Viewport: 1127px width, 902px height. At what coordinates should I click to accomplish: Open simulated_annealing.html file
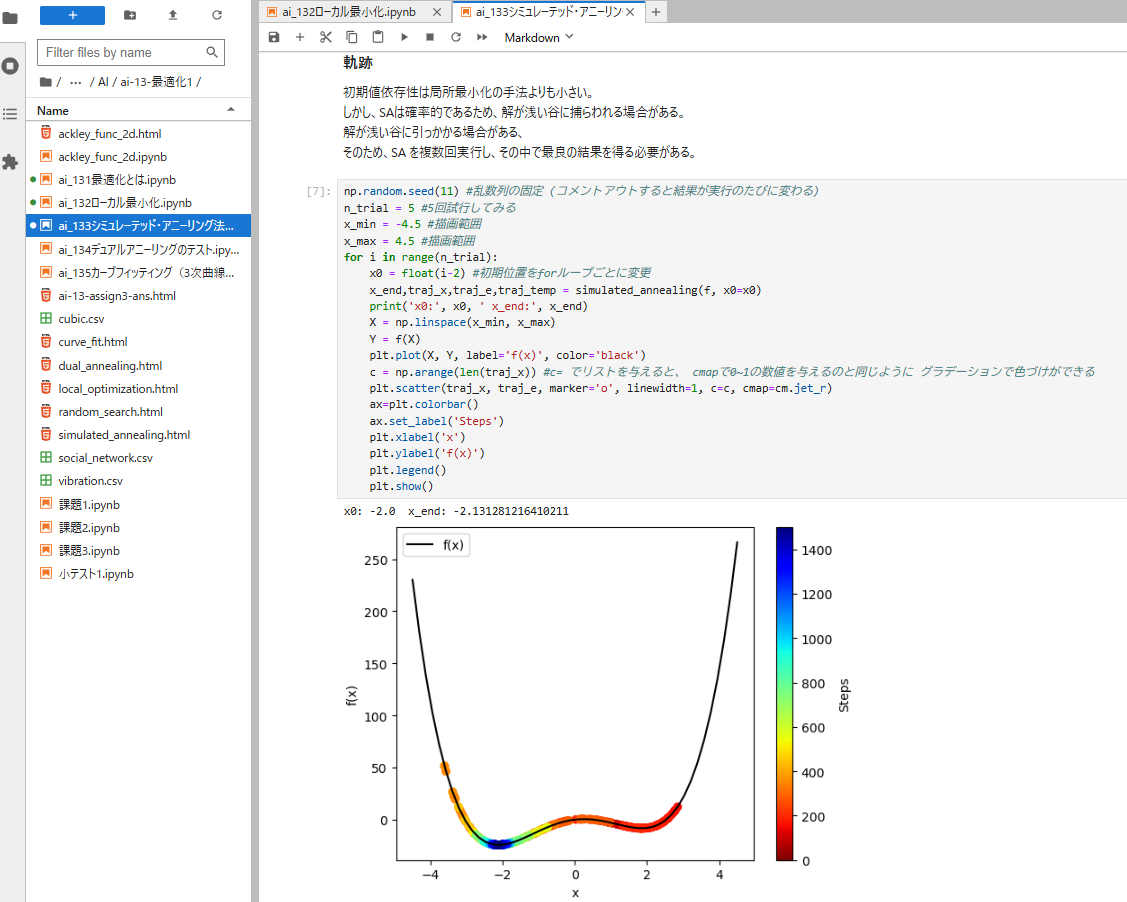[139, 434]
